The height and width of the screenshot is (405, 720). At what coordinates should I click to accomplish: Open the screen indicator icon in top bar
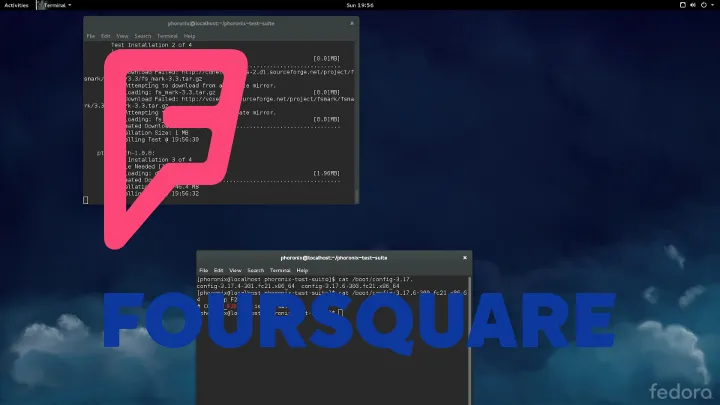coord(682,5)
